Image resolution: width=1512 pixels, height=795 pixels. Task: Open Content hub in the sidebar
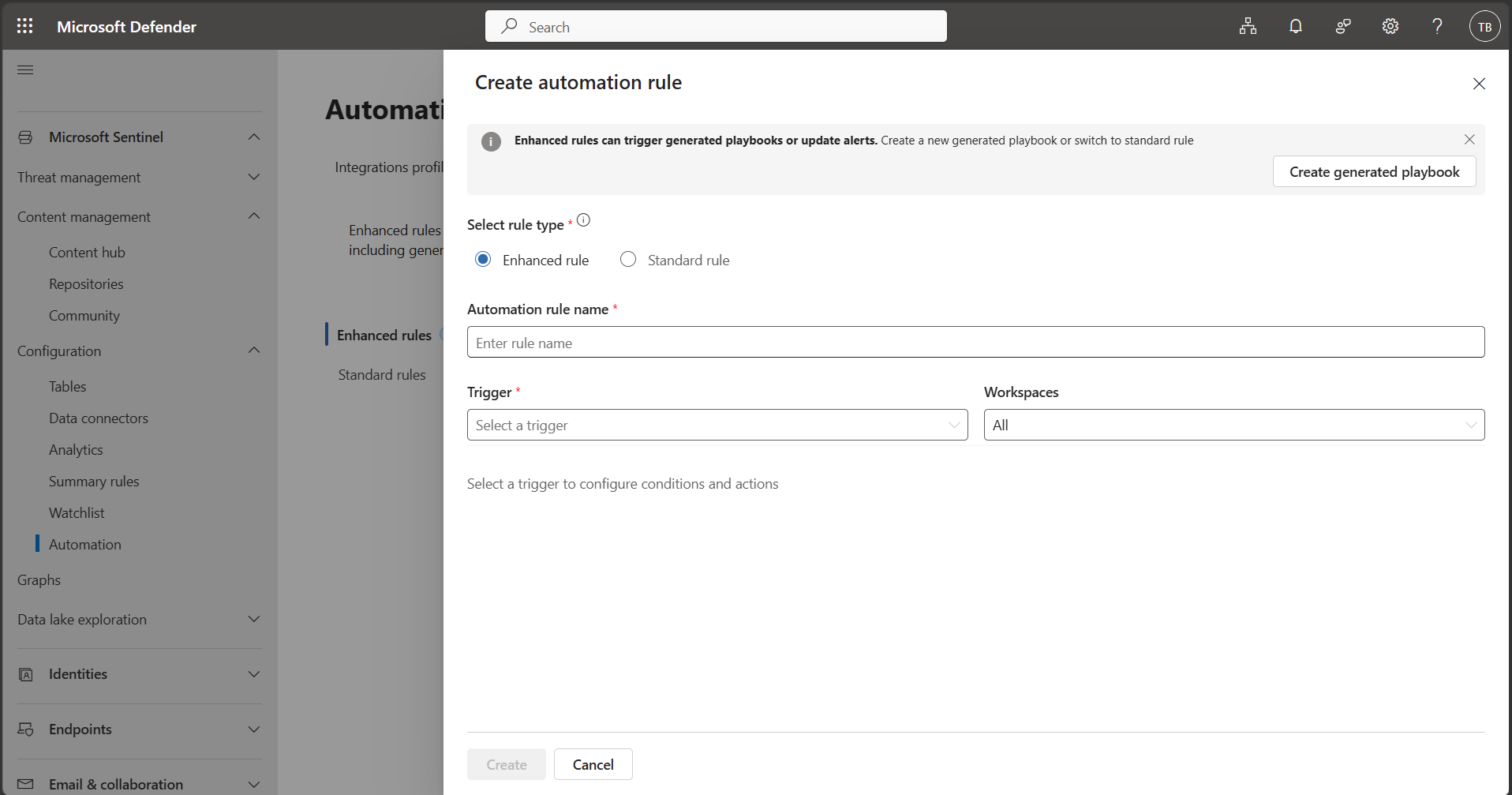point(87,253)
